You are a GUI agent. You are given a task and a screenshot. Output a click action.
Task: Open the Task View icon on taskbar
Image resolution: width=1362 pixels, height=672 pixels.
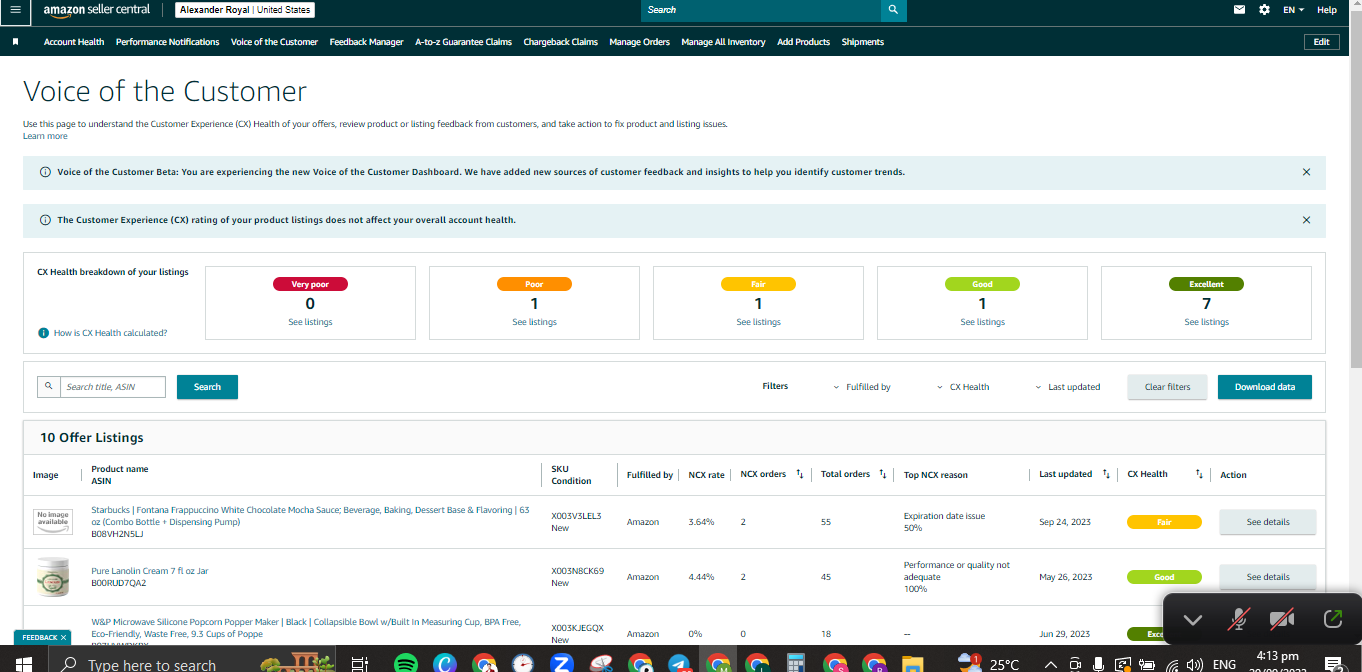tap(360, 663)
